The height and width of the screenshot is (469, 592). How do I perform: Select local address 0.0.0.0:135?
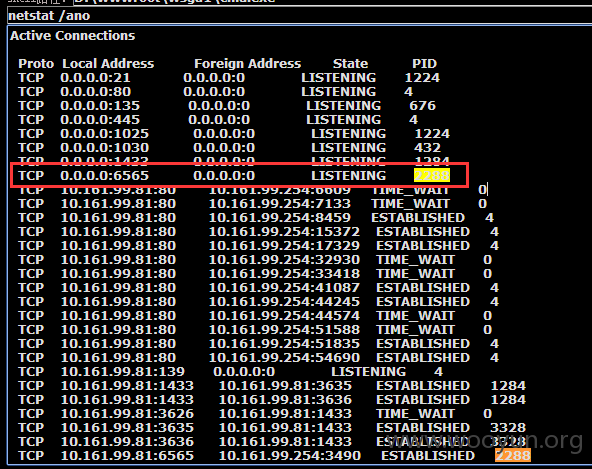100,105
